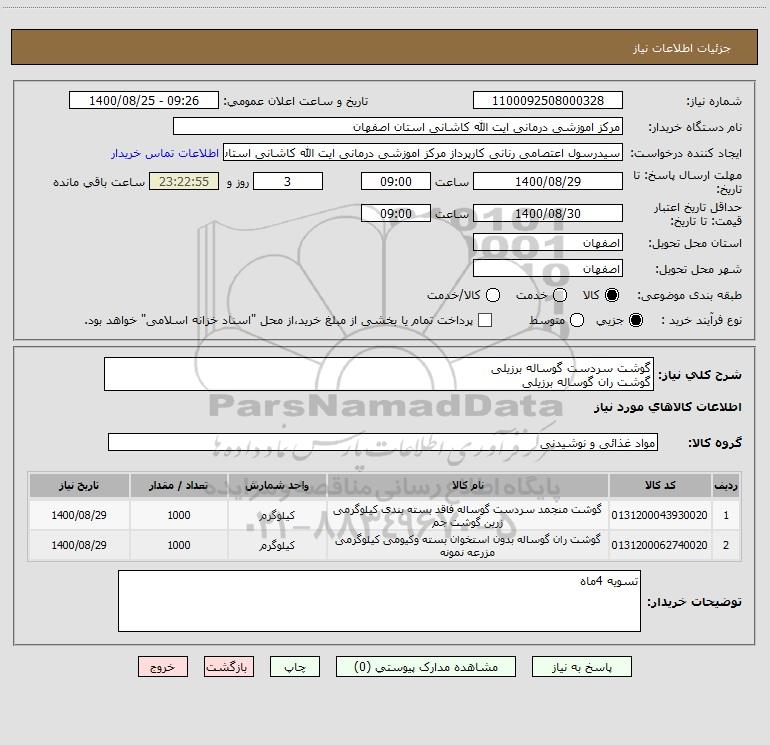
Task: Click the نام دستگاه خریدار field
Action: point(398,127)
